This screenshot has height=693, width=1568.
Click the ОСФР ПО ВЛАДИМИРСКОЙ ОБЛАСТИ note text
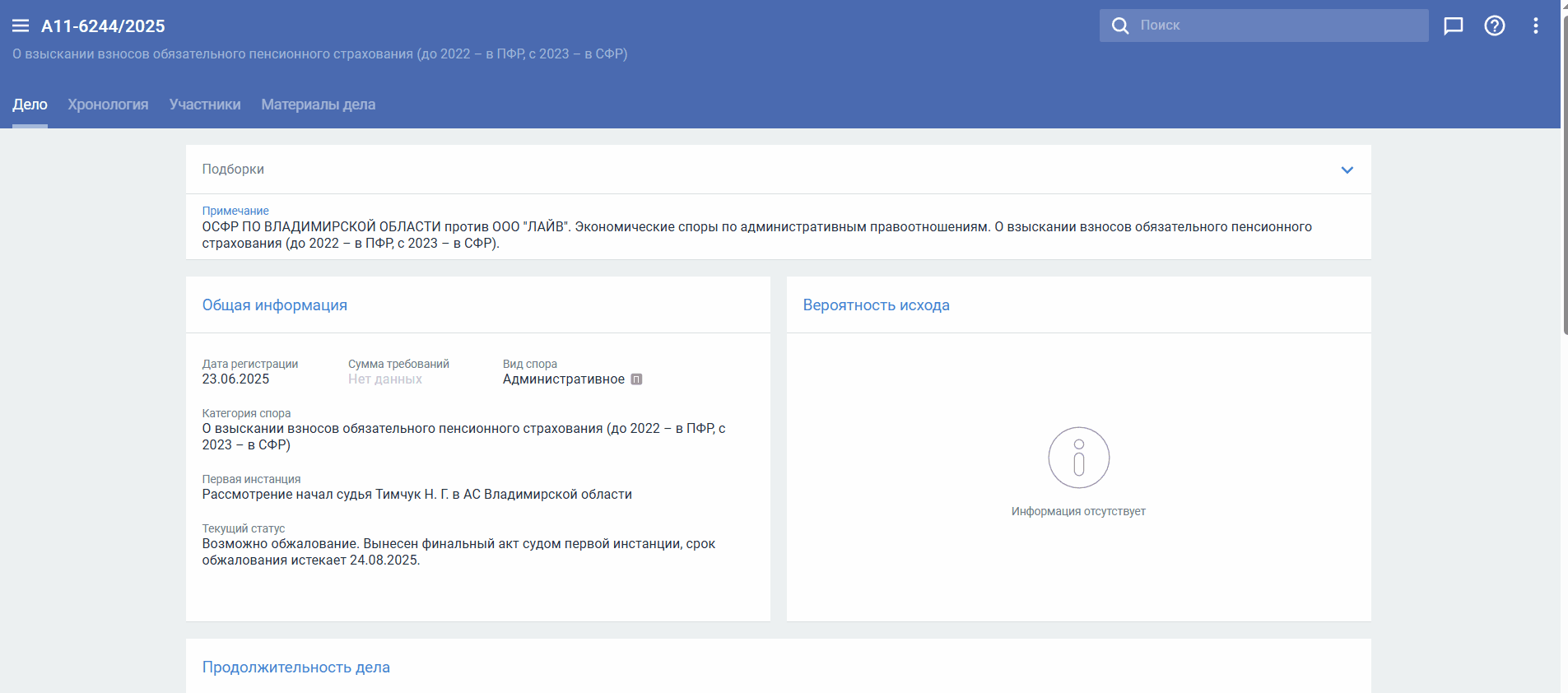(x=757, y=235)
